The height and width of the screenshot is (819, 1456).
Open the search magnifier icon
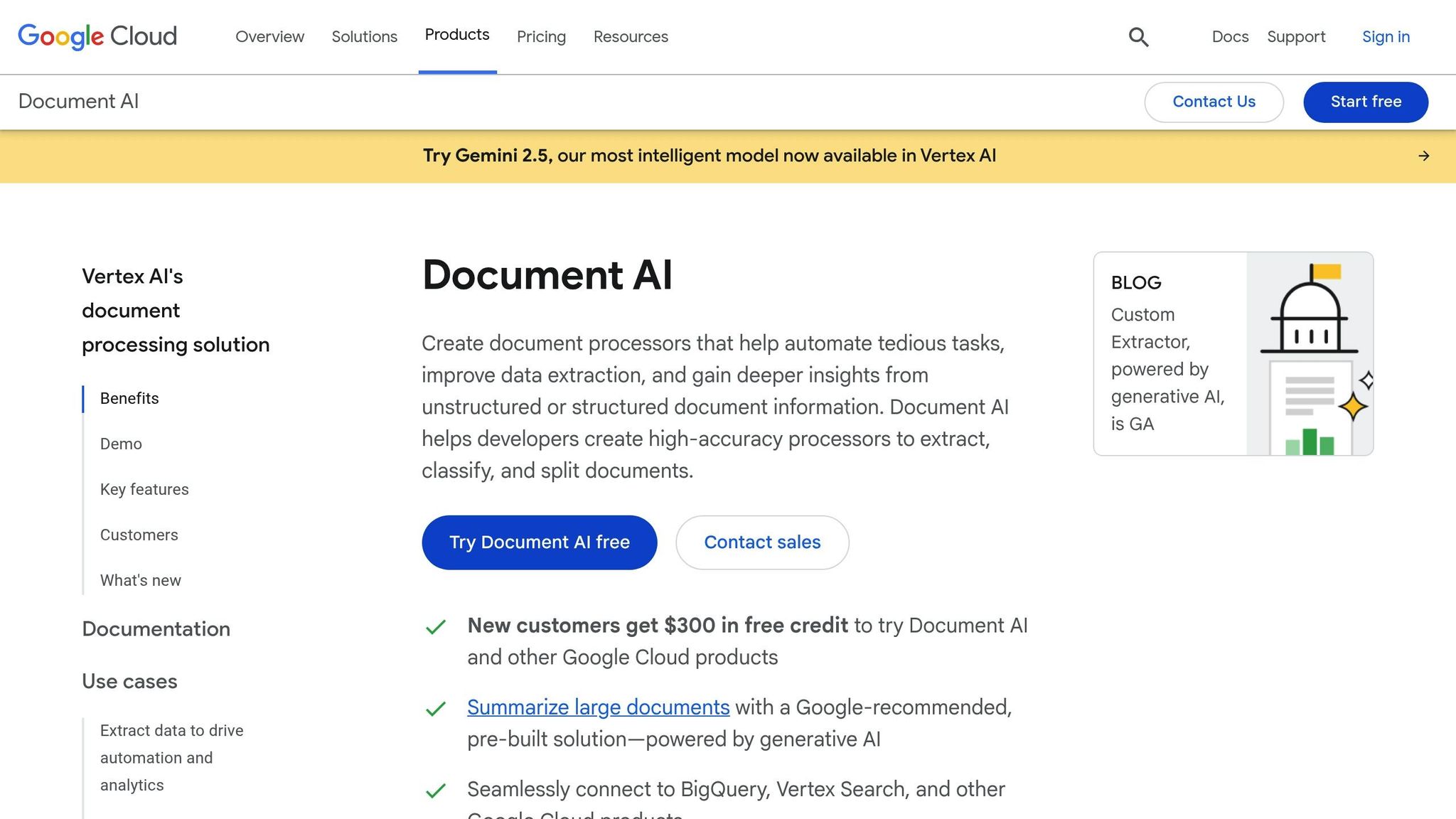coord(1138,37)
